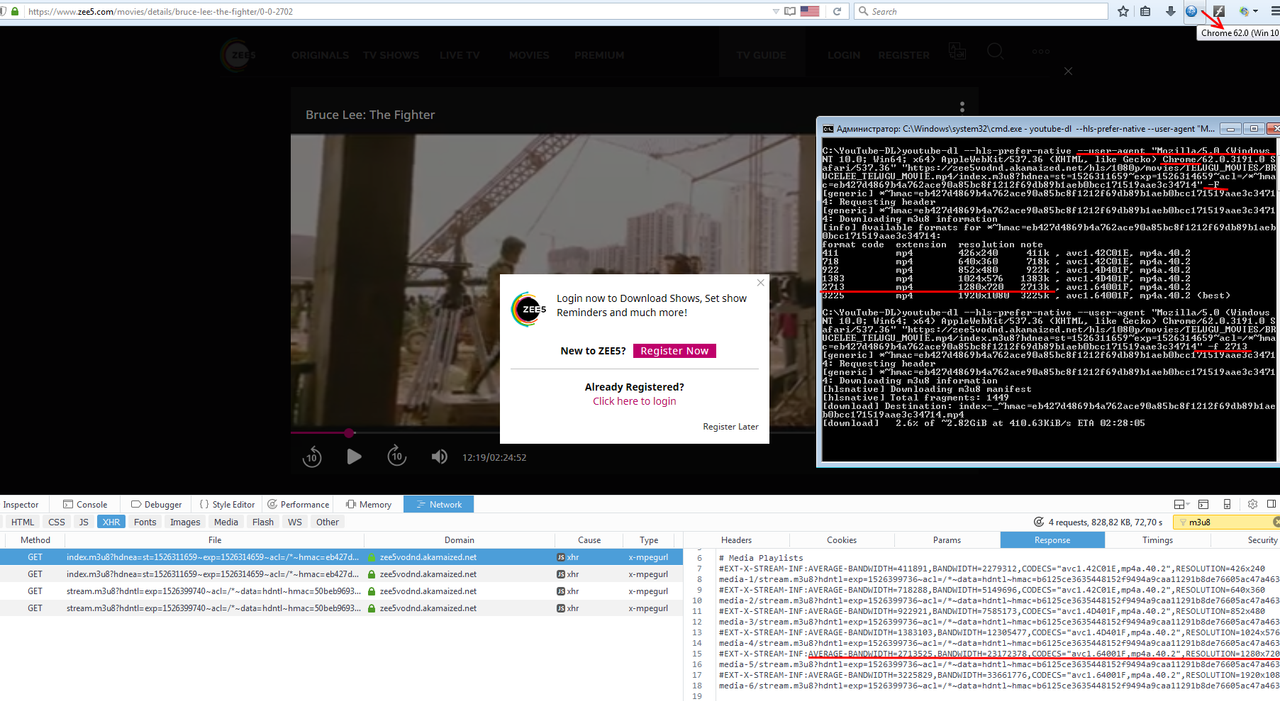Rewind 10 seconds in the player
The image size is (1280, 701).
(312, 456)
